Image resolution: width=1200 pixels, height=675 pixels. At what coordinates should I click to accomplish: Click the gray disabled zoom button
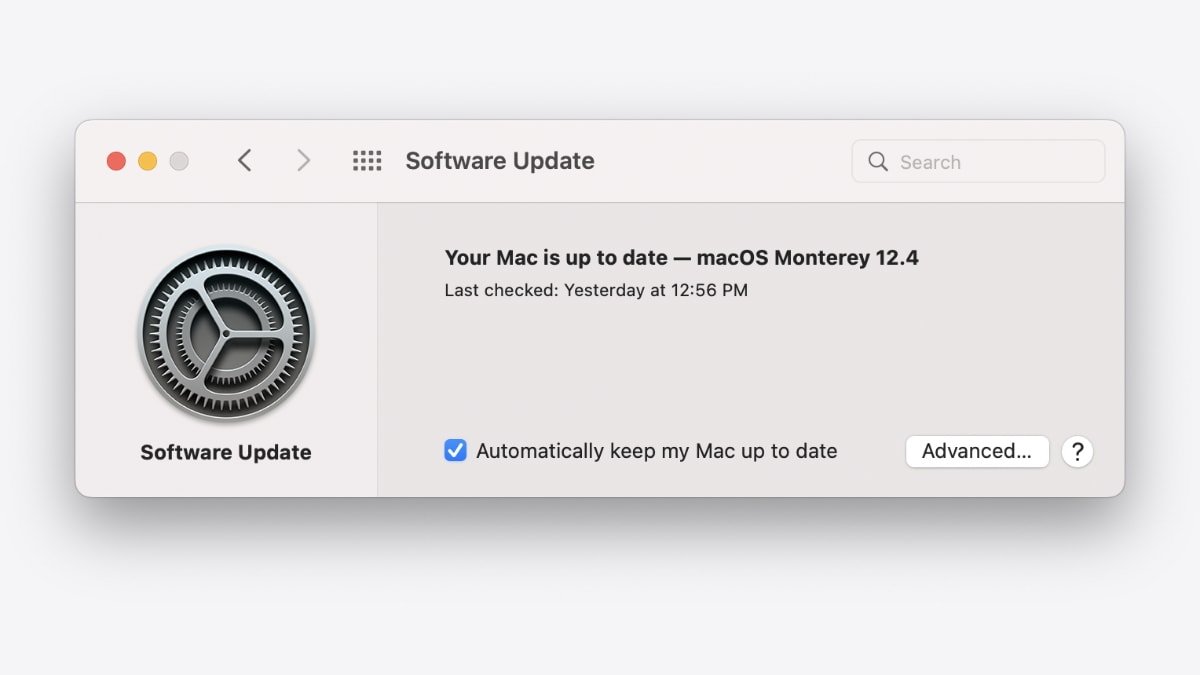point(179,161)
